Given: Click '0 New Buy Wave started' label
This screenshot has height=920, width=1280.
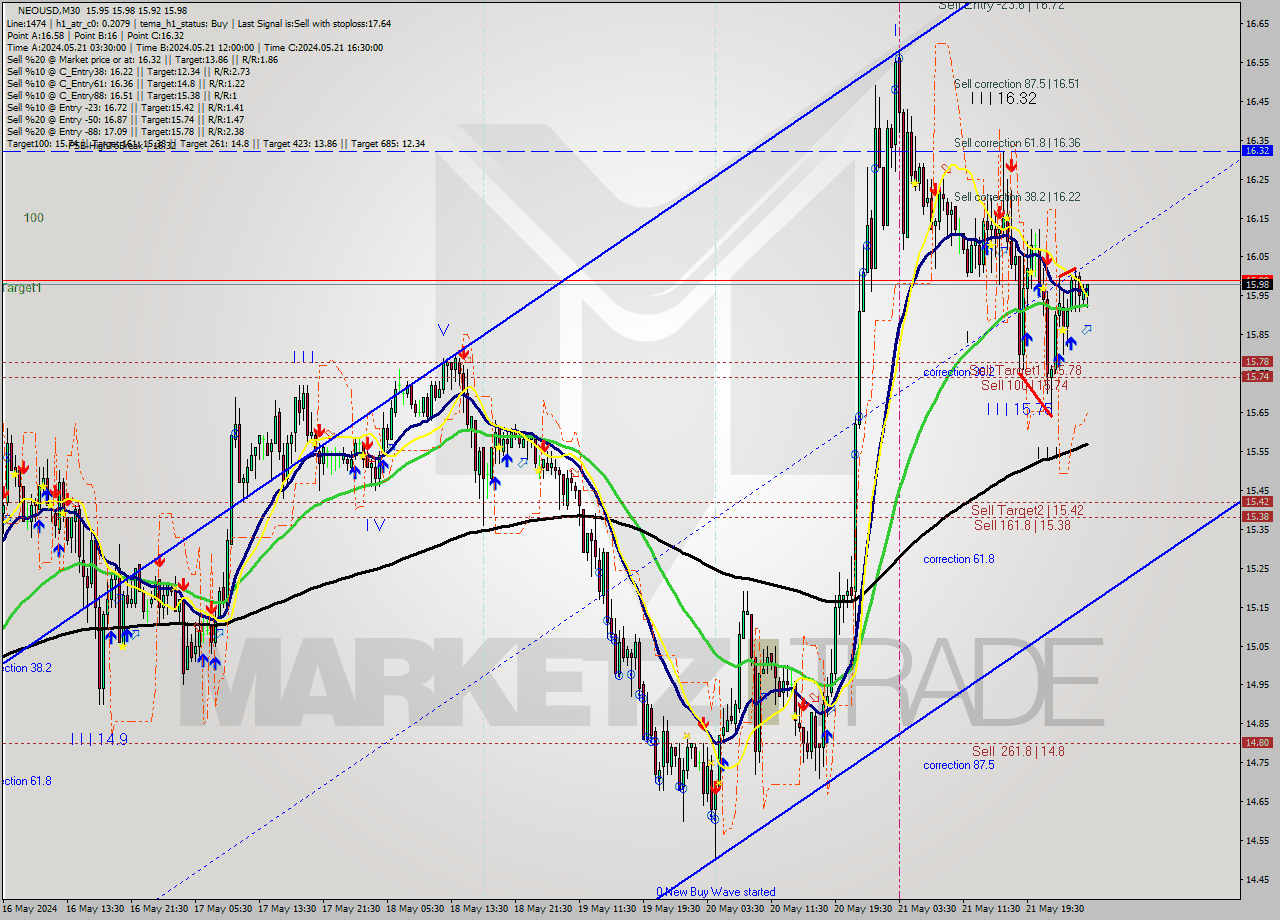Looking at the screenshot, I should pyautogui.click(x=715, y=892).
